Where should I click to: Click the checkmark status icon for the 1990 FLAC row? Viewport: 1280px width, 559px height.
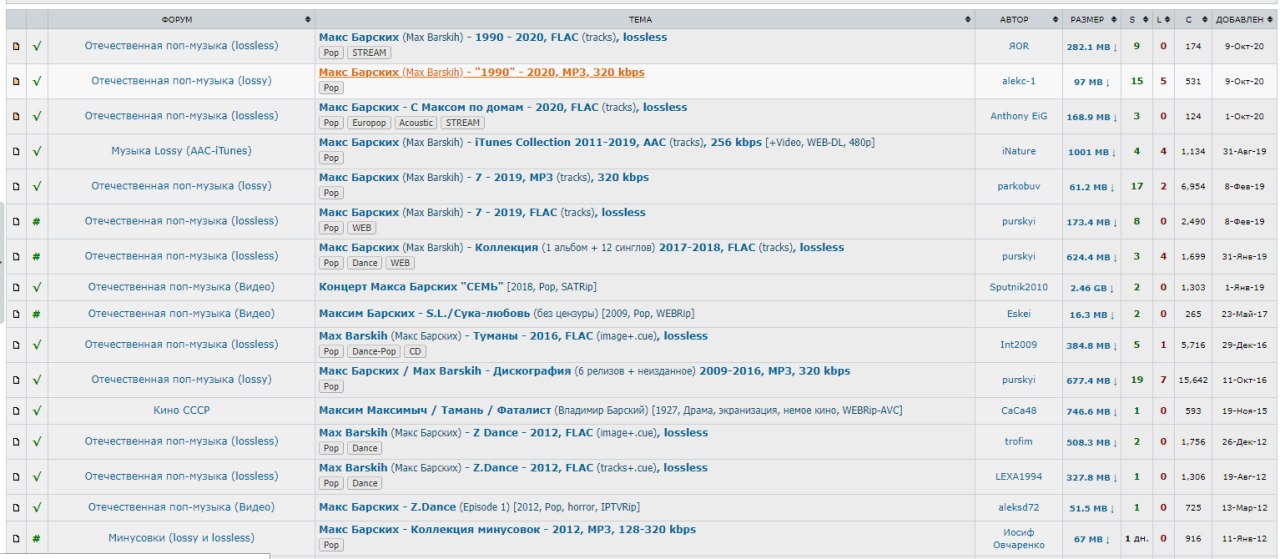(36, 46)
